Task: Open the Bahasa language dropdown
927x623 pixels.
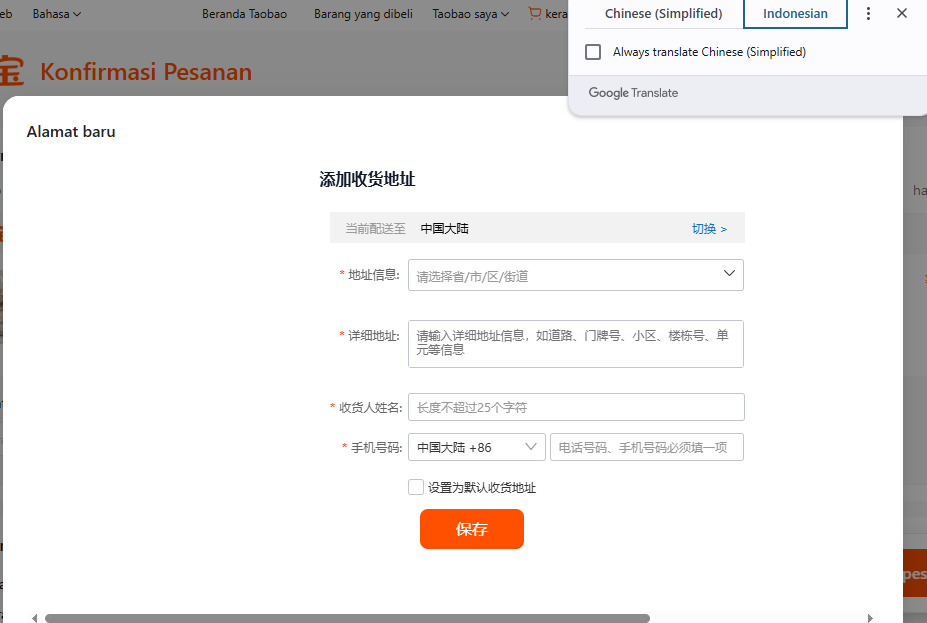Action: point(52,13)
